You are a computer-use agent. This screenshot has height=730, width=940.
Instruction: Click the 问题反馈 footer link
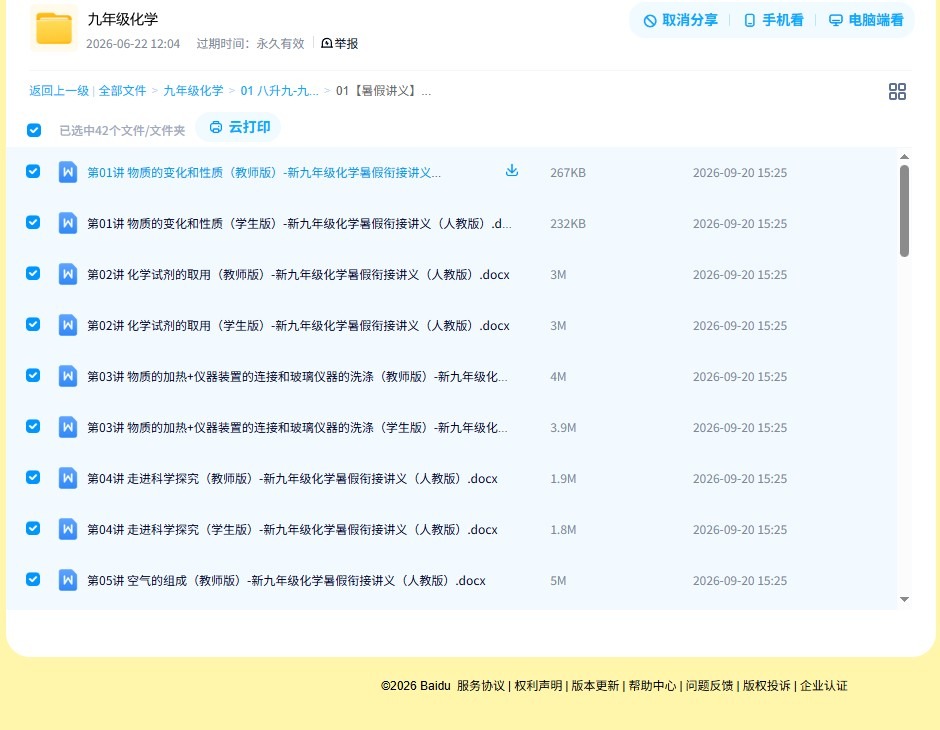[x=709, y=685]
